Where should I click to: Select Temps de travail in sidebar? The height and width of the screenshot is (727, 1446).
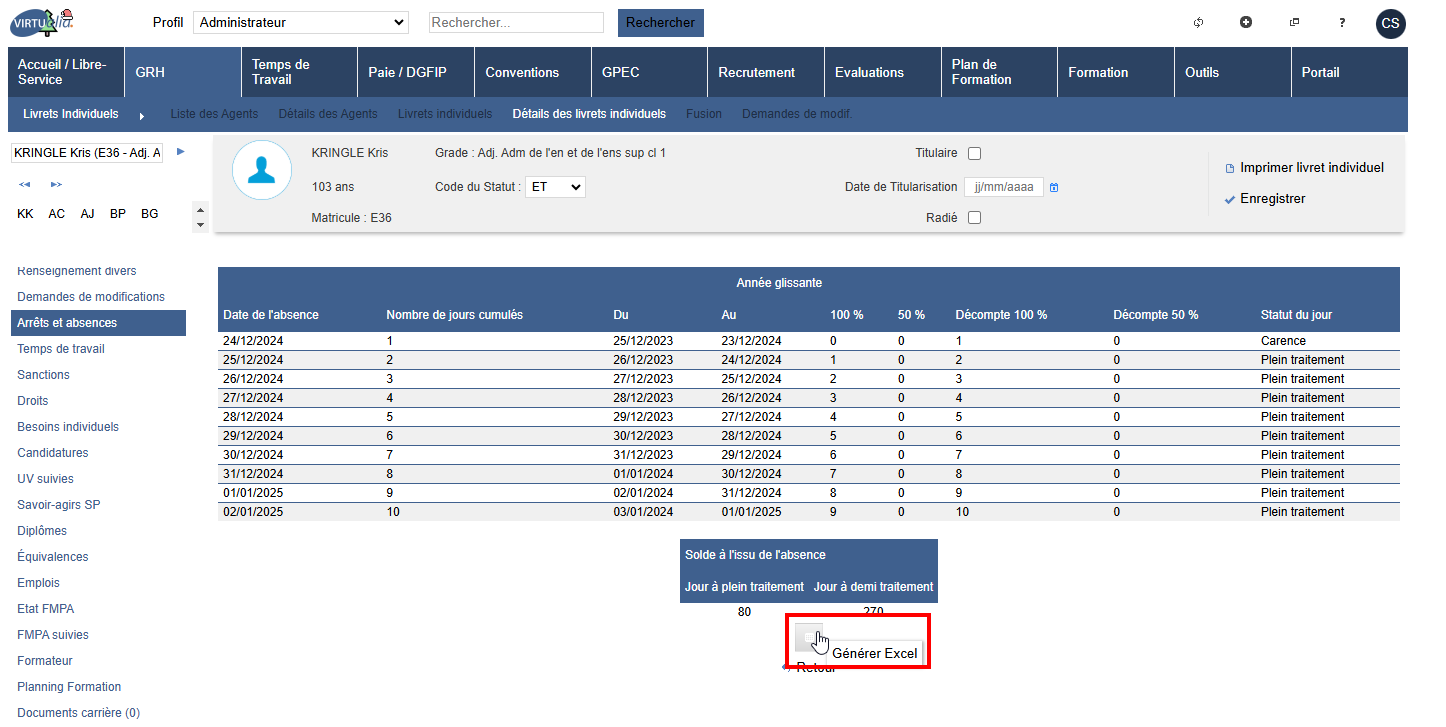61,349
